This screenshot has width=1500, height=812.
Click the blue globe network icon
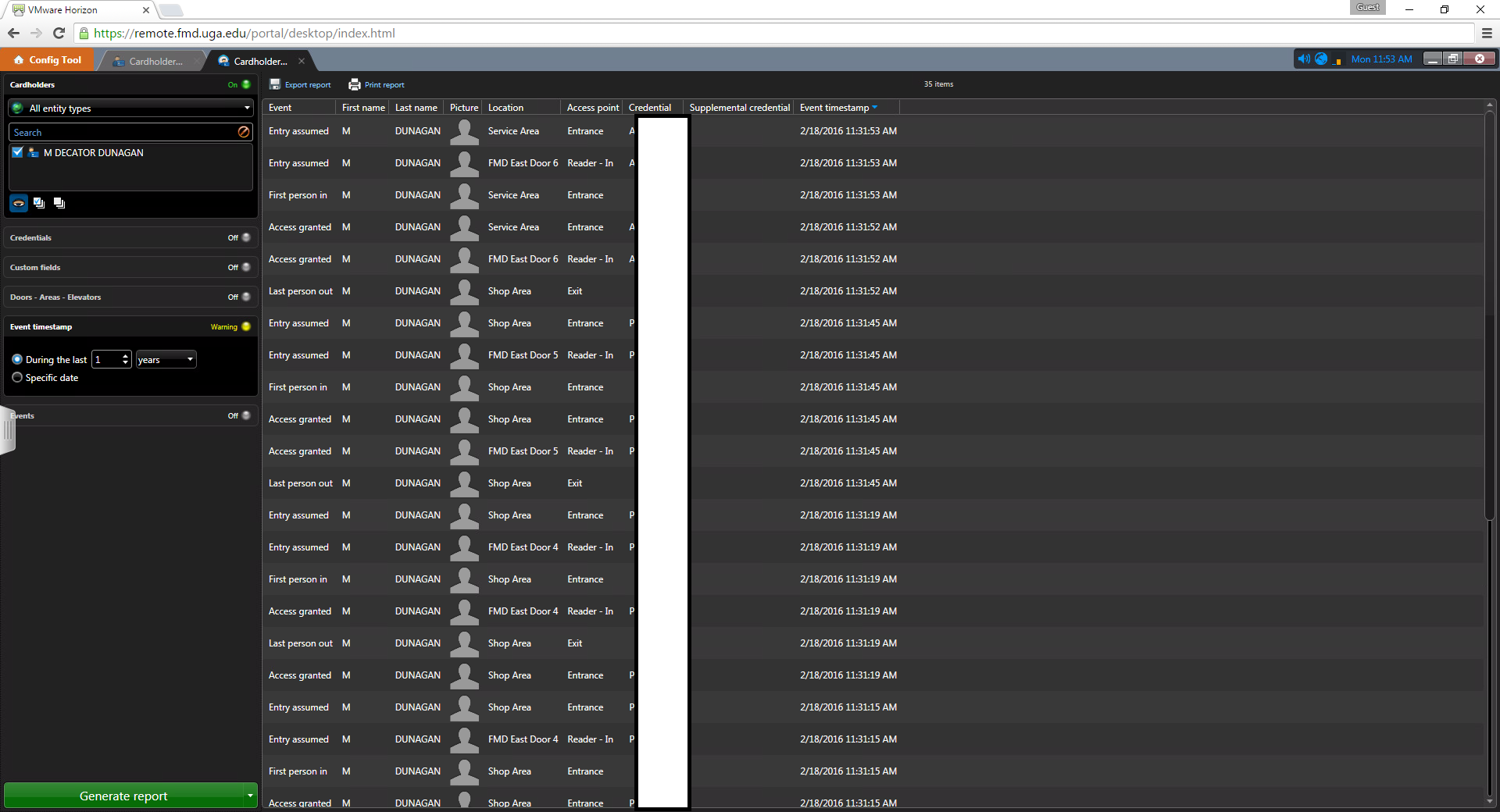tap(1321, 59)
